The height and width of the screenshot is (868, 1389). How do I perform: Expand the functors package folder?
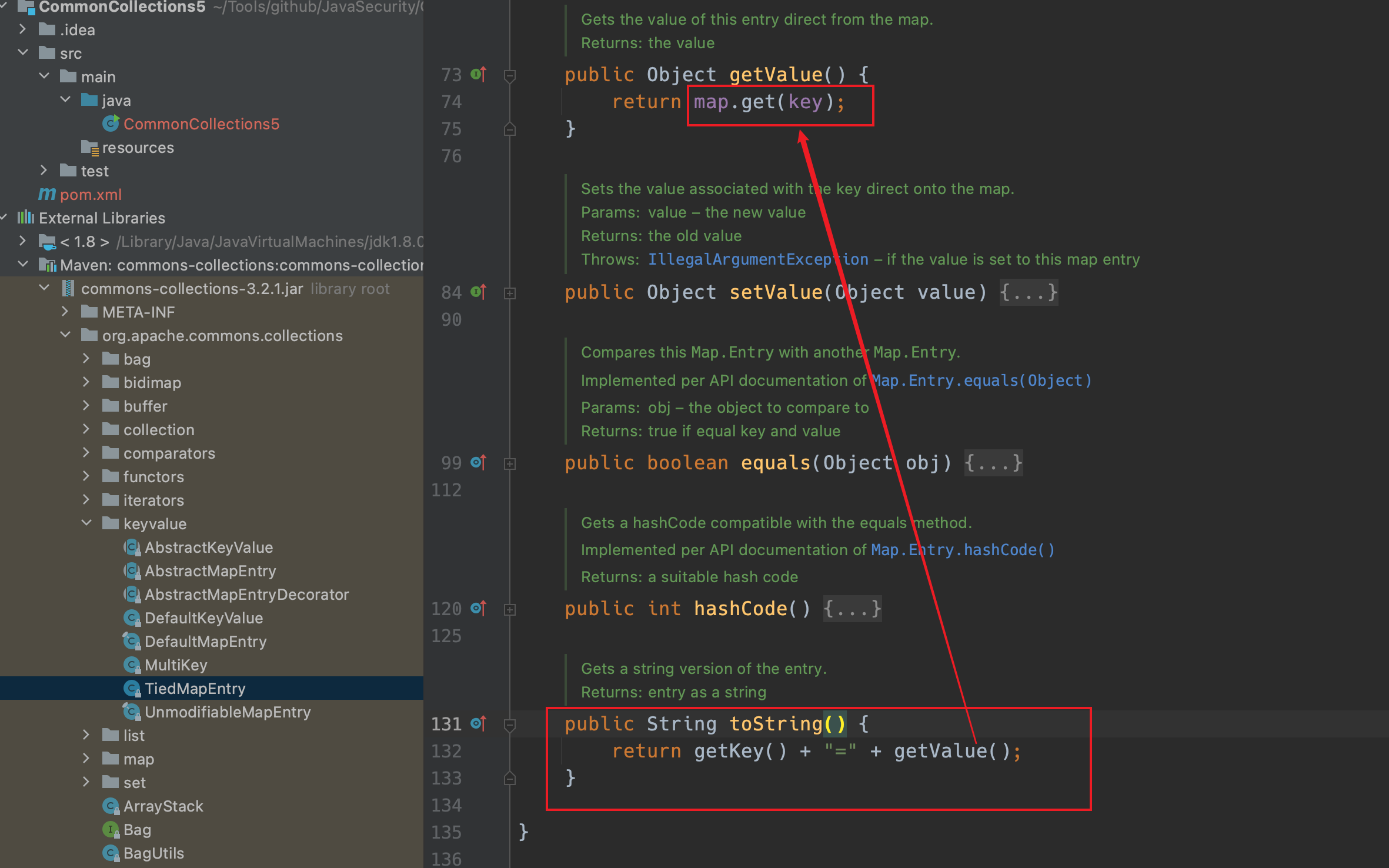[86, 476]
